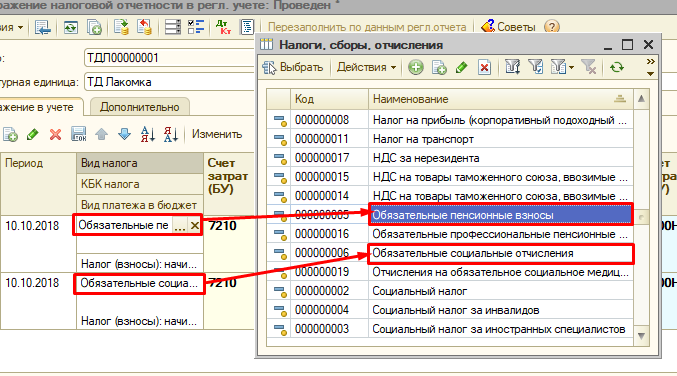Screen dimensions: 677x376
Task: Edit the current table row with green pencil
Action: [x=32, y=134]
